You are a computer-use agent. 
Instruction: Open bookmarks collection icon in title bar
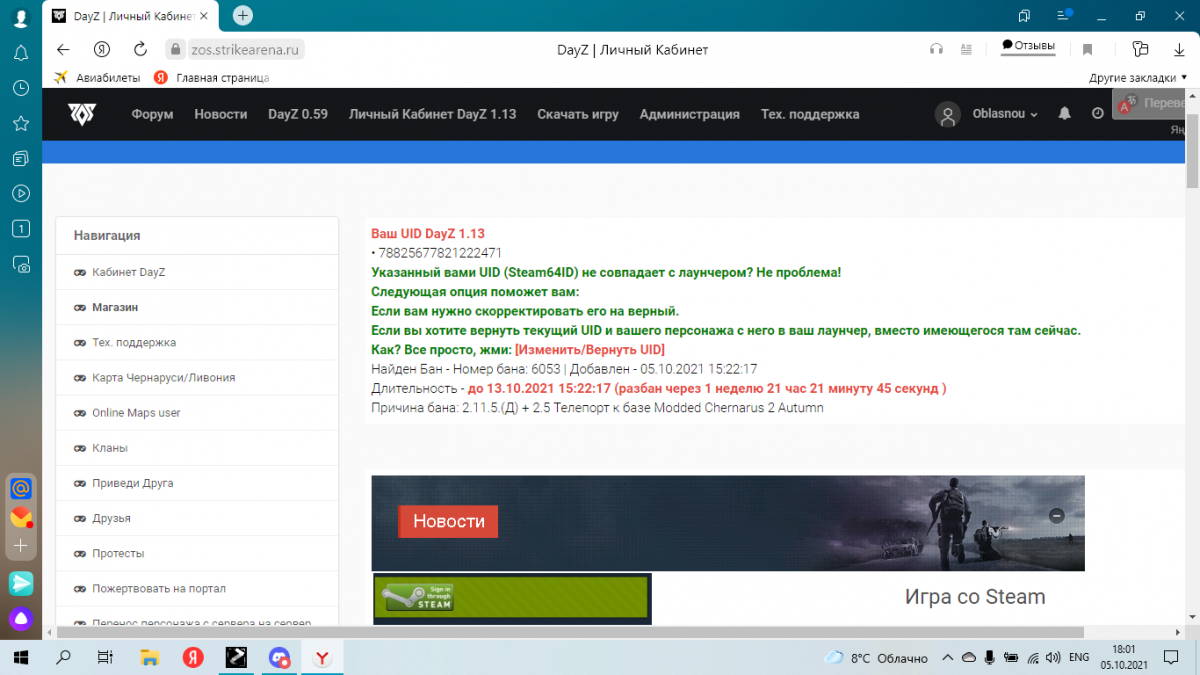(1025, 16)
